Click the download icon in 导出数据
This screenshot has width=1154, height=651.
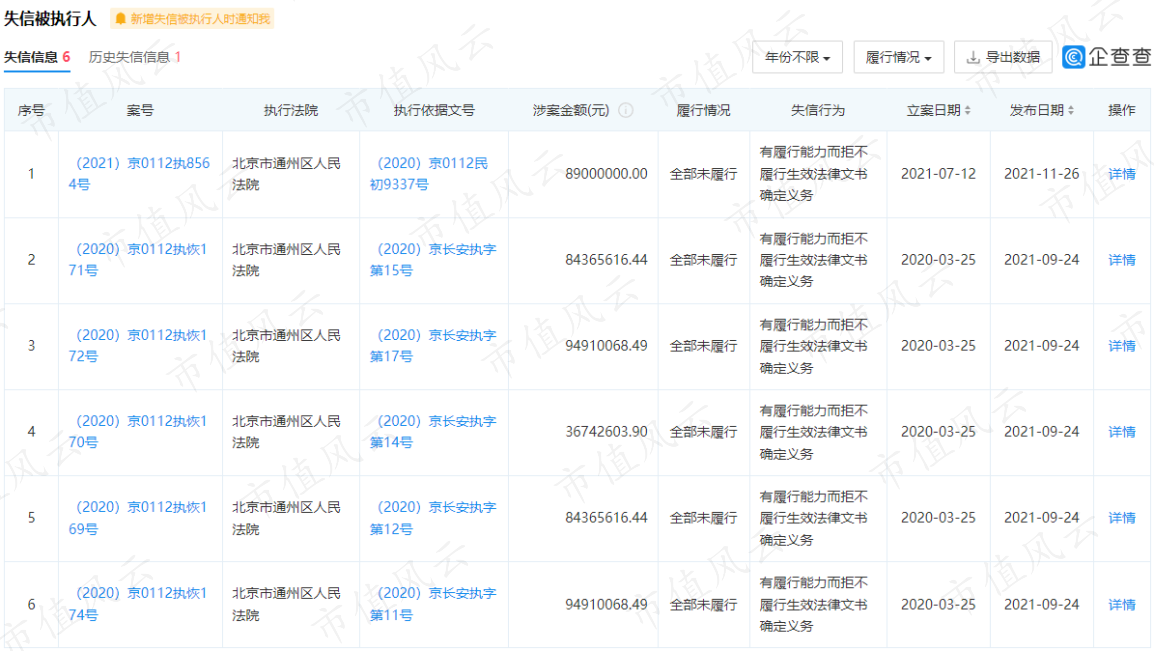[x=973, y=57]
